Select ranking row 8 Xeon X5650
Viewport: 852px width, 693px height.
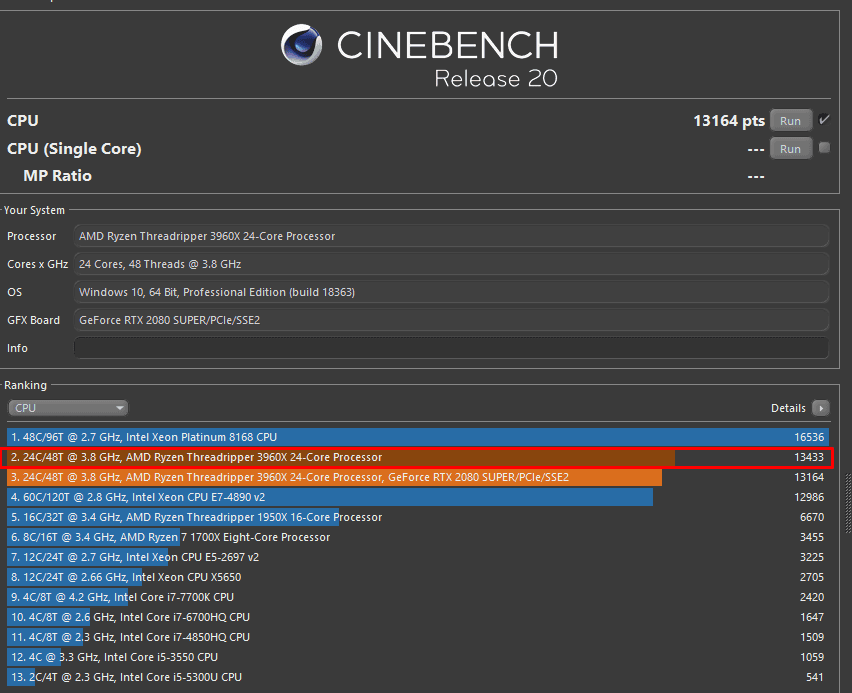click(418, 577)
